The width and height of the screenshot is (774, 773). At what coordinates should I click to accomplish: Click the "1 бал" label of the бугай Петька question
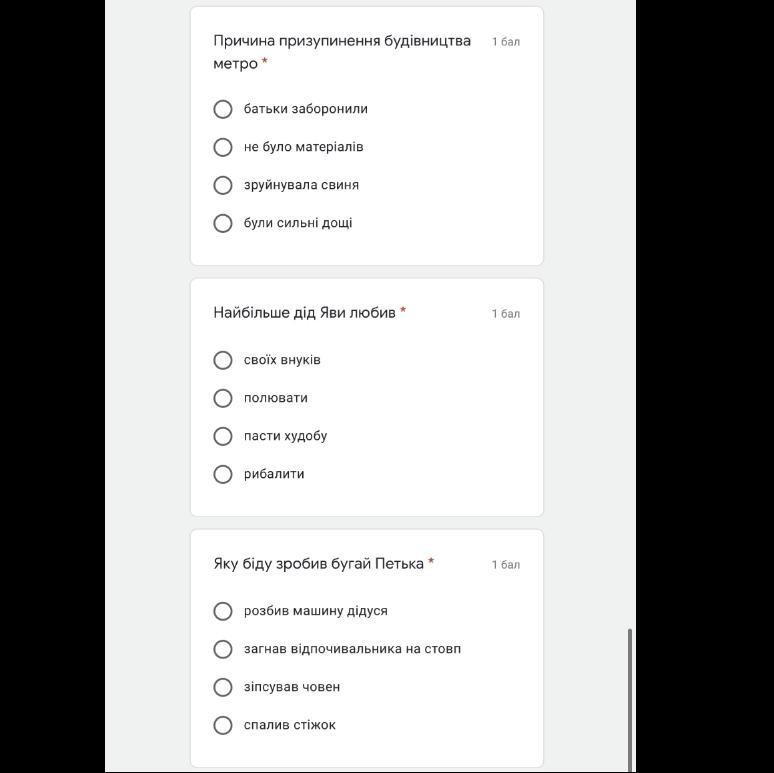click(x=505, y=565)
